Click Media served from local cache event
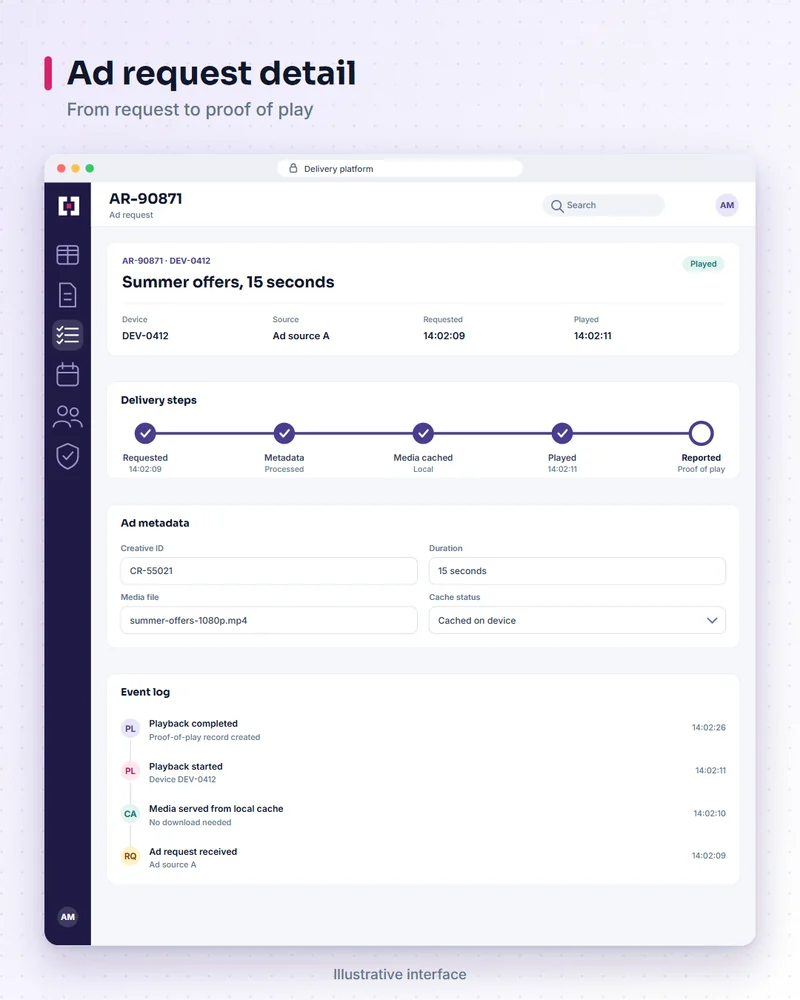800x1000 pixels. point(216,809)
